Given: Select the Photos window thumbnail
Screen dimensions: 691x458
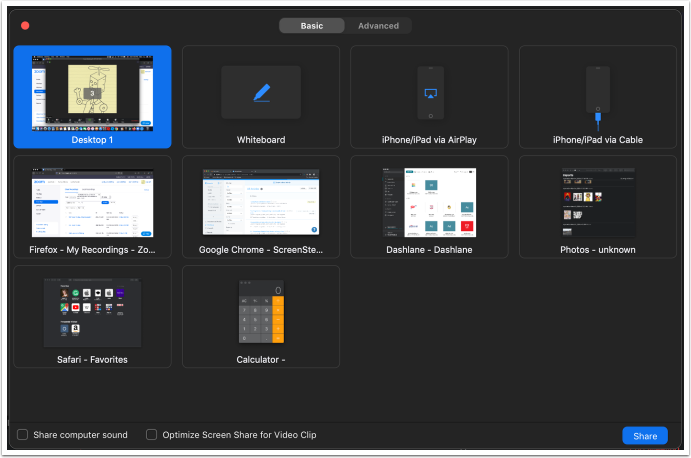Looking at the screenshot, I should click(598, 202).
